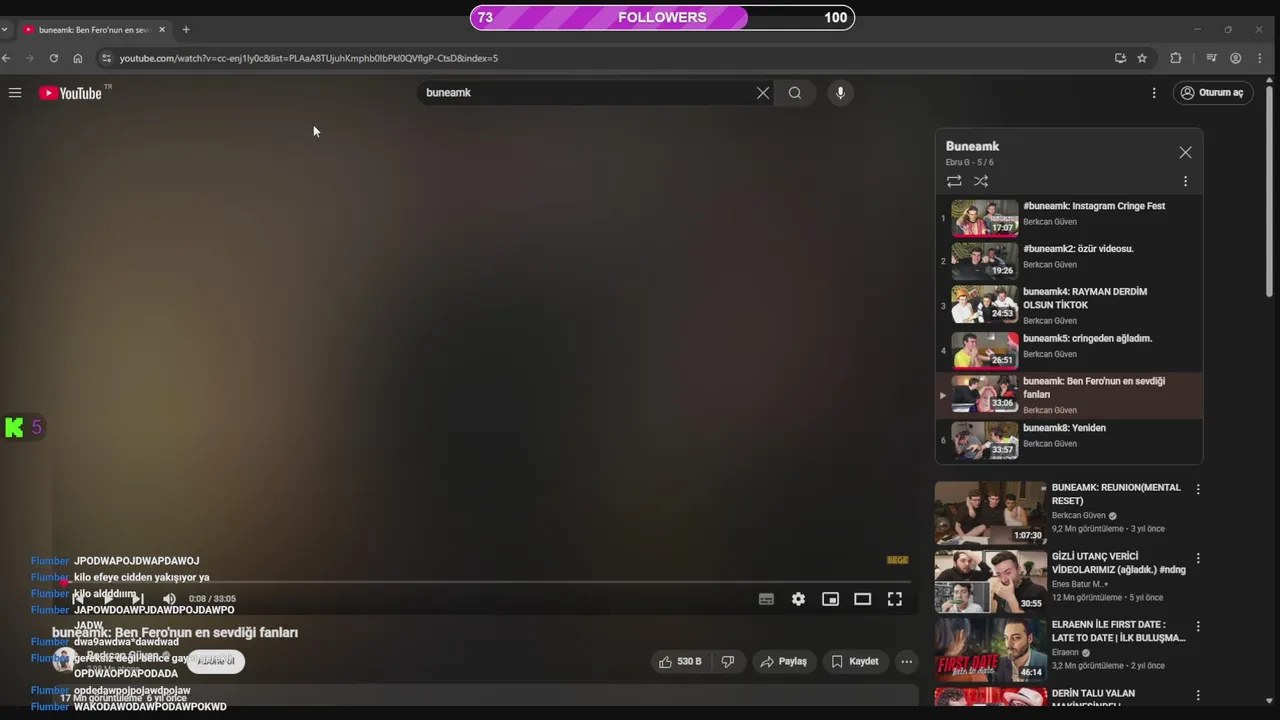Open the Chrome three-dot menu
Viewport: 1280px width, 720px height.
click(x=1260, y=58)
